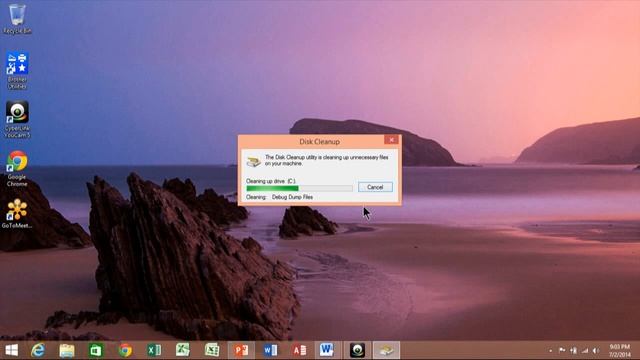
Task: Open Action Center flag in tray
Action: coord(562,350)
